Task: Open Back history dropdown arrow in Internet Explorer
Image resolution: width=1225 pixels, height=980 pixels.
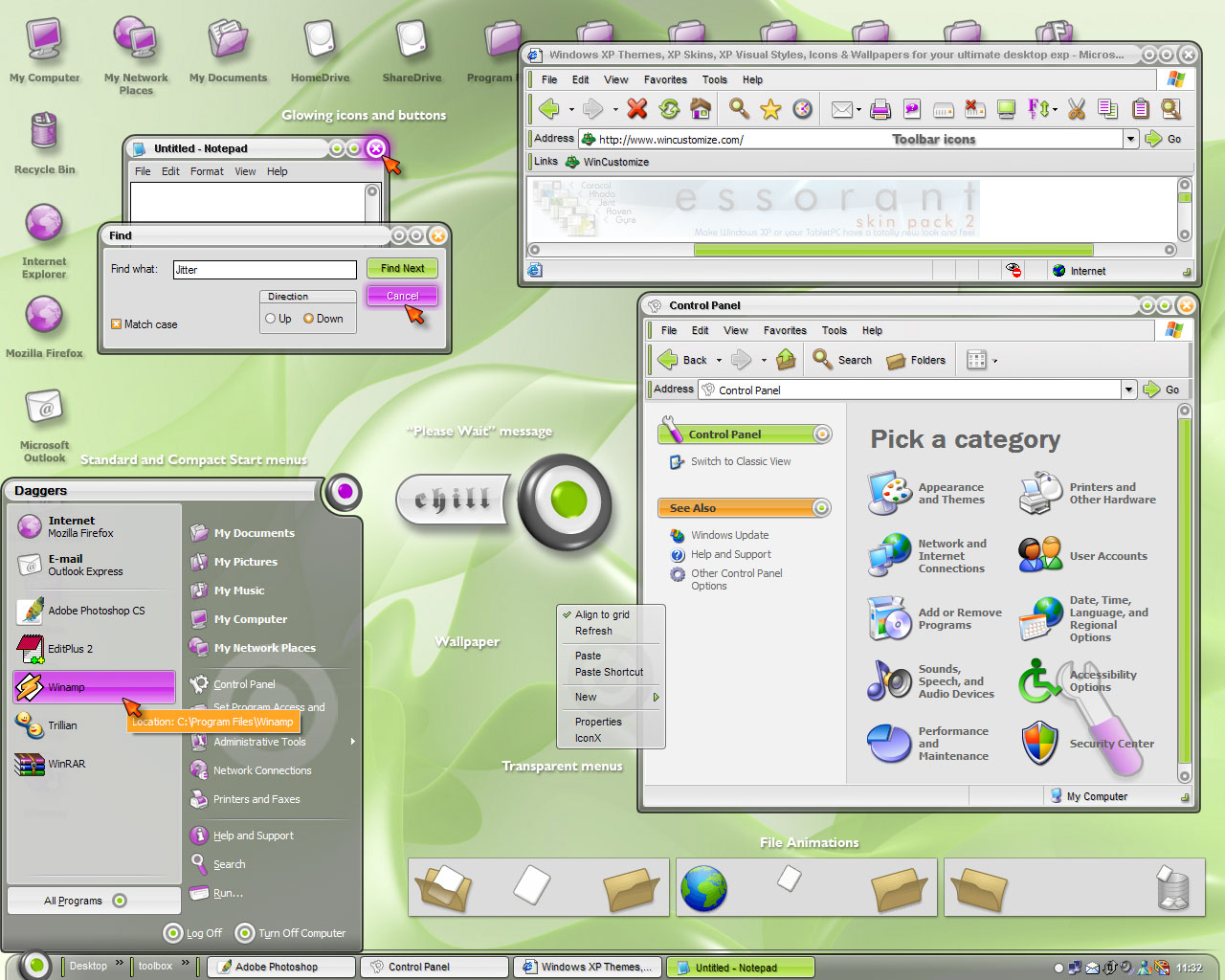Action: point(571,110)
